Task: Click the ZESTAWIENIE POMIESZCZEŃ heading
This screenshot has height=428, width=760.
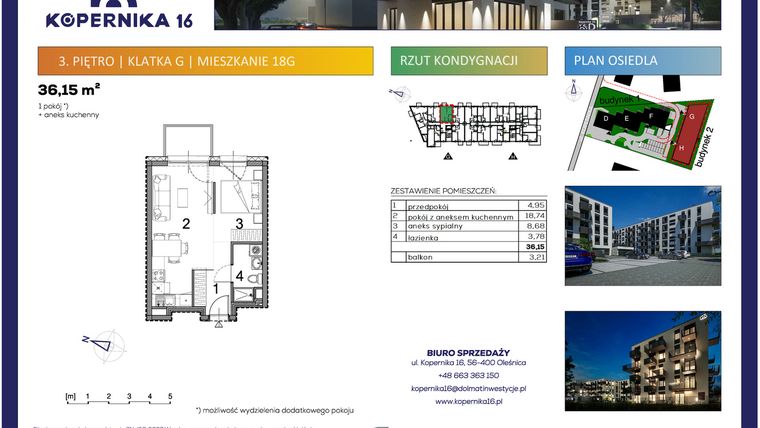Action: (x=443, y=191)
